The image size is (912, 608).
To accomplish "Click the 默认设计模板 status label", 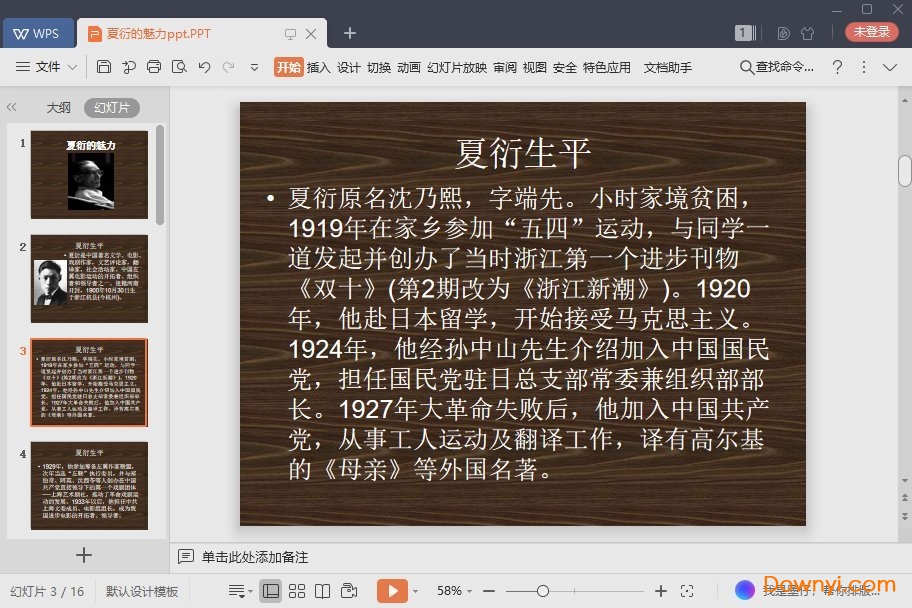I will point(142,592).
